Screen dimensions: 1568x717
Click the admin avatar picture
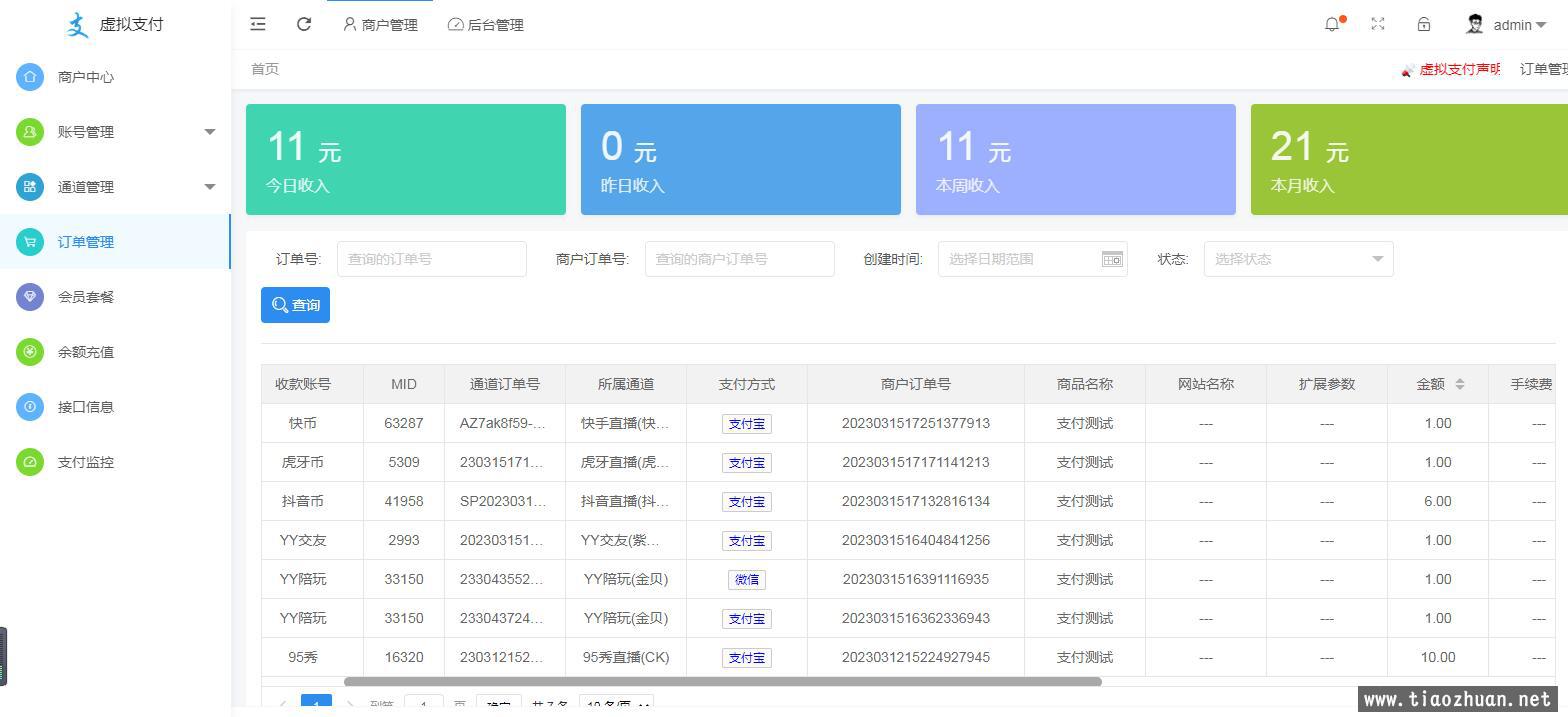click(x=1474, y=24)
